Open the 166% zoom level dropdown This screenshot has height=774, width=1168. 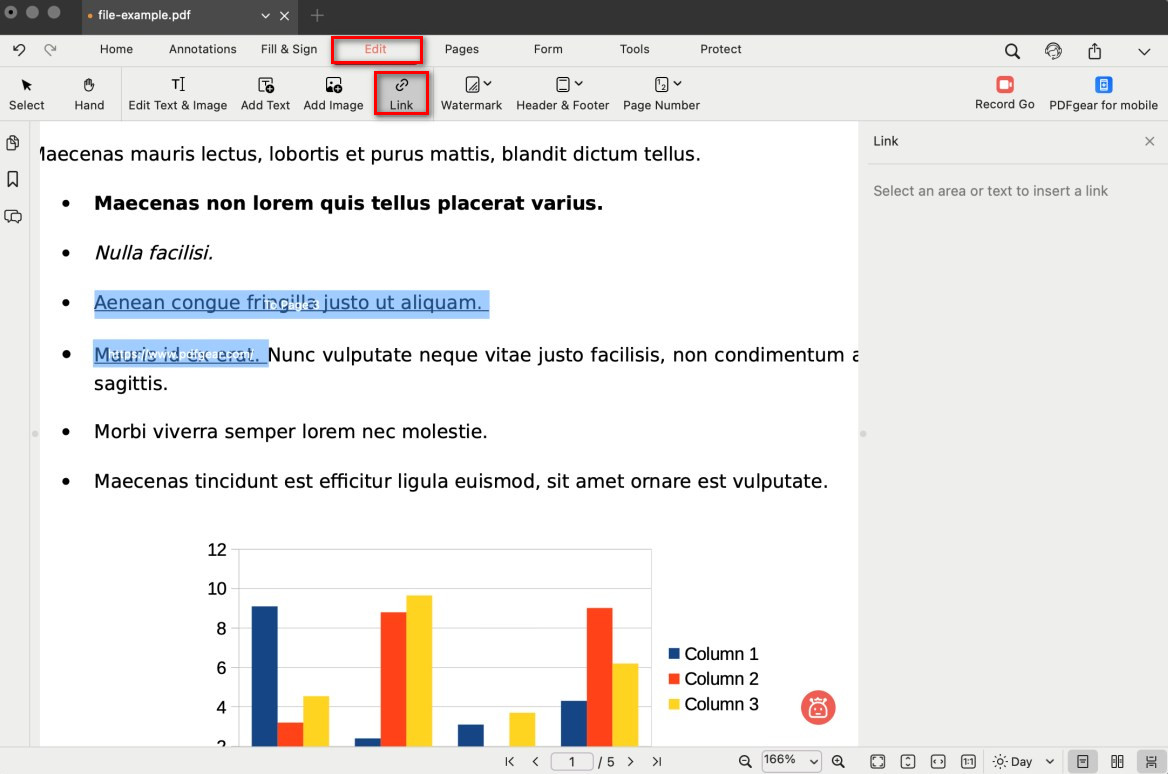point(791,761)
